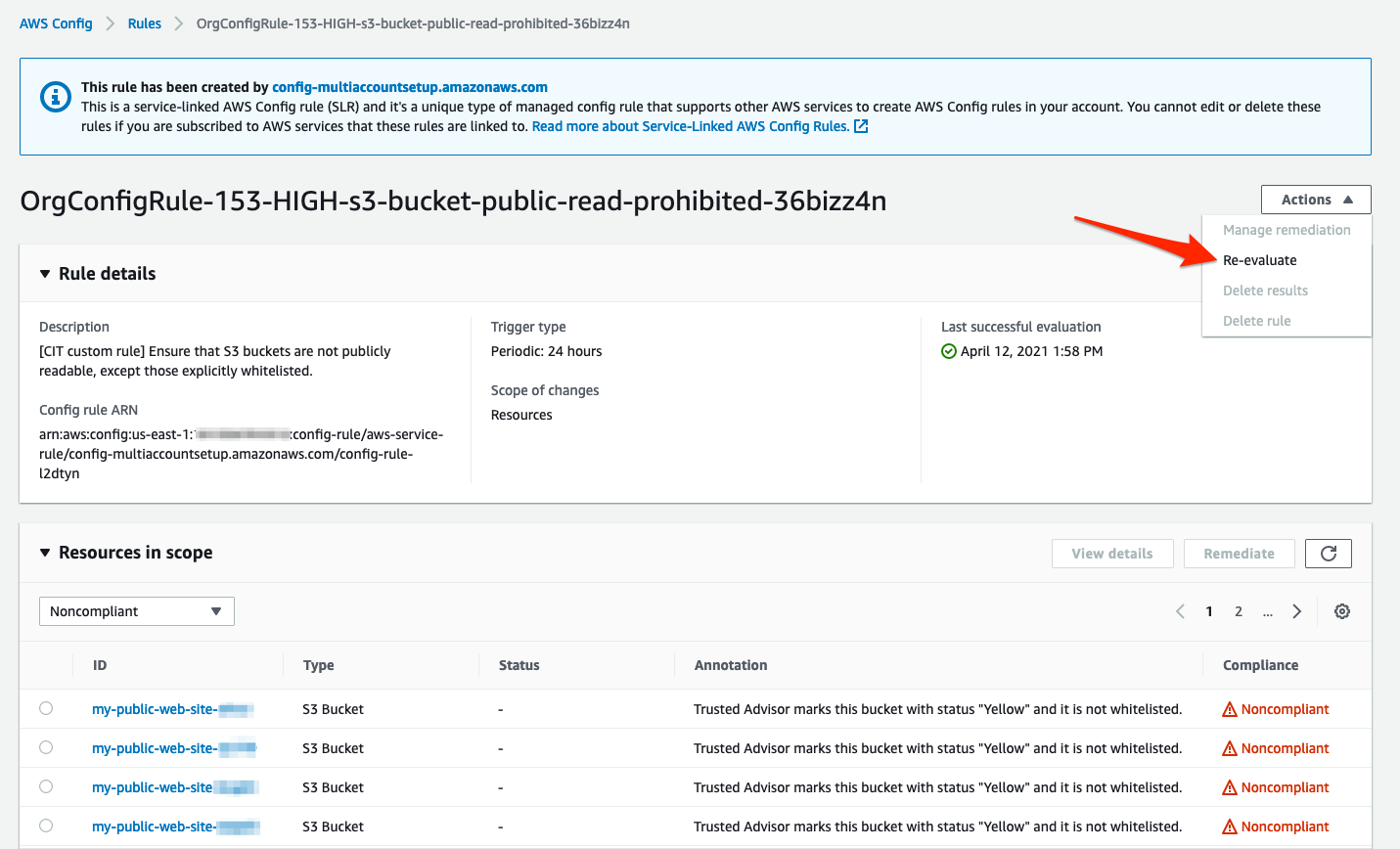
Task: Select the second my-public-web-site bucket radio
Action: click(46, 747)
